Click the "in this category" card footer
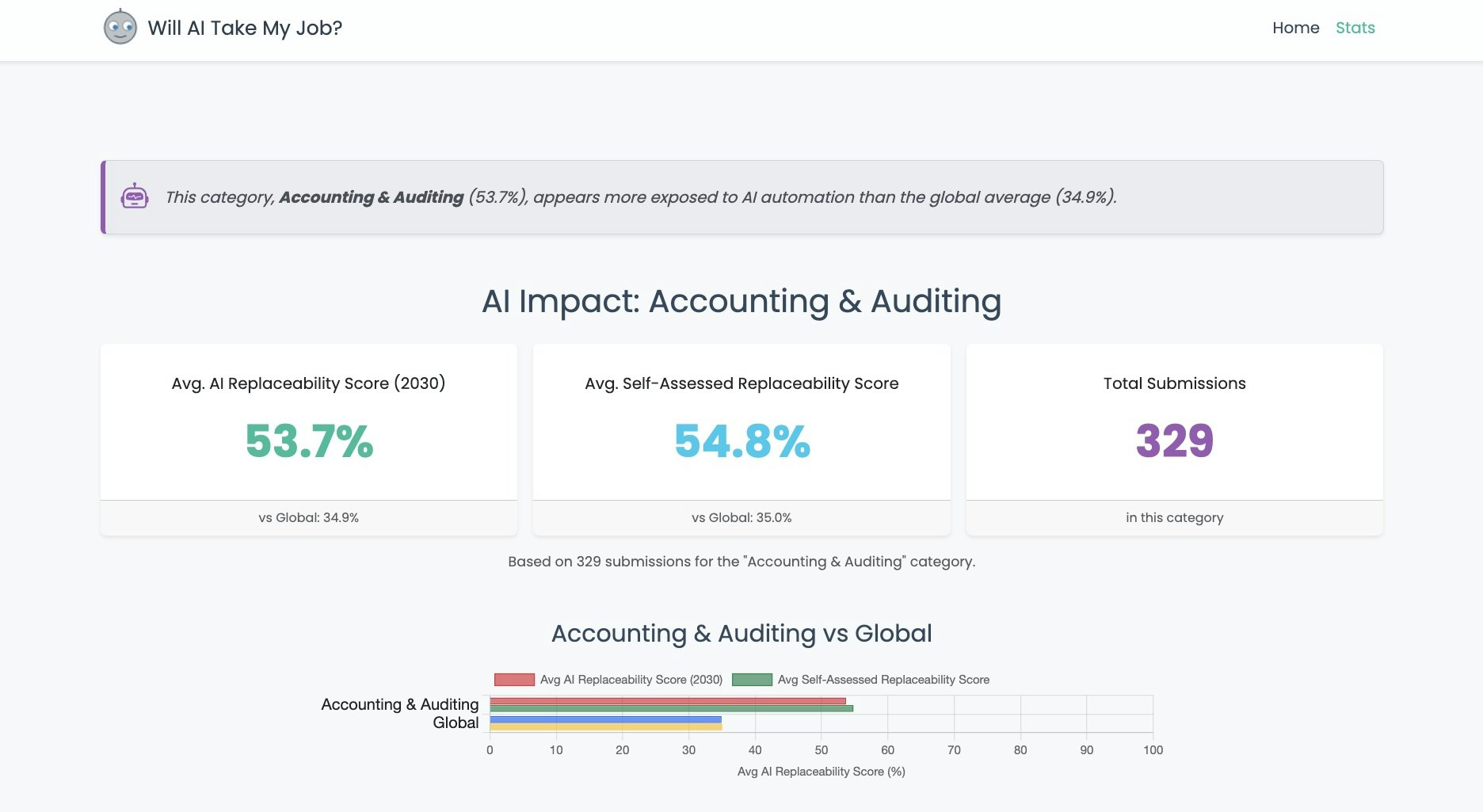Image resolution: width=1483 pixels, height=812 pixels. pos(1174,517)
